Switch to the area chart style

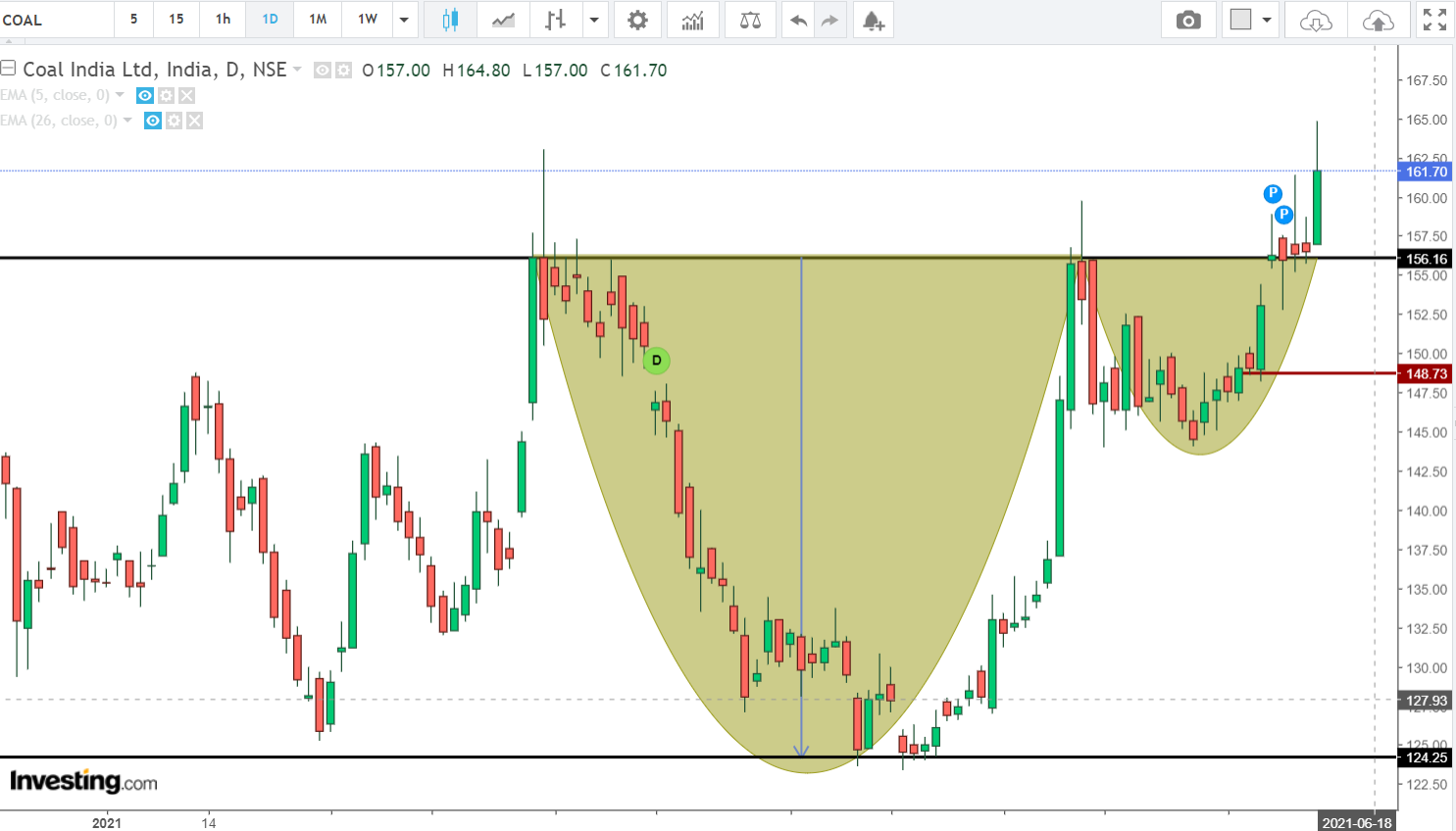(503, 20)
